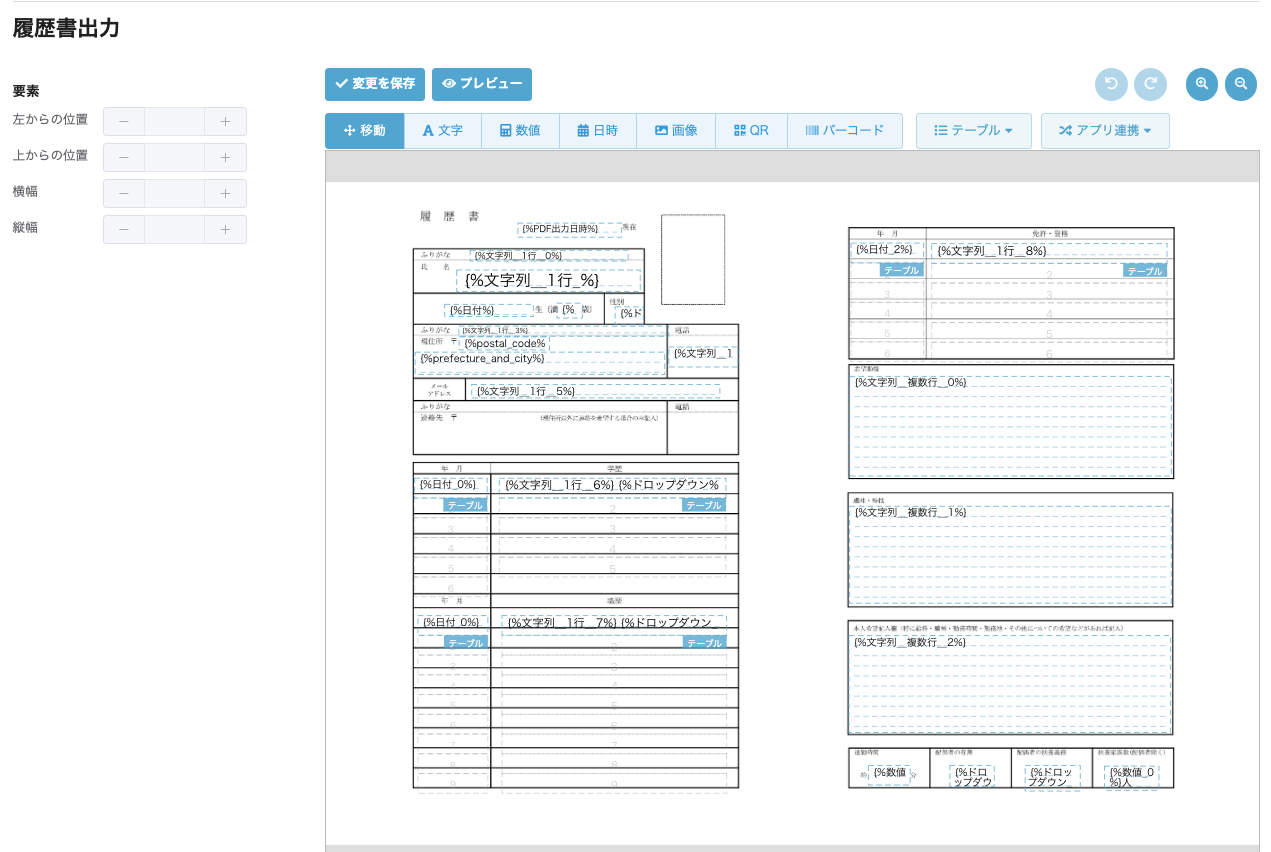Decrease 上からの位置 with minus button

point(124,158)
